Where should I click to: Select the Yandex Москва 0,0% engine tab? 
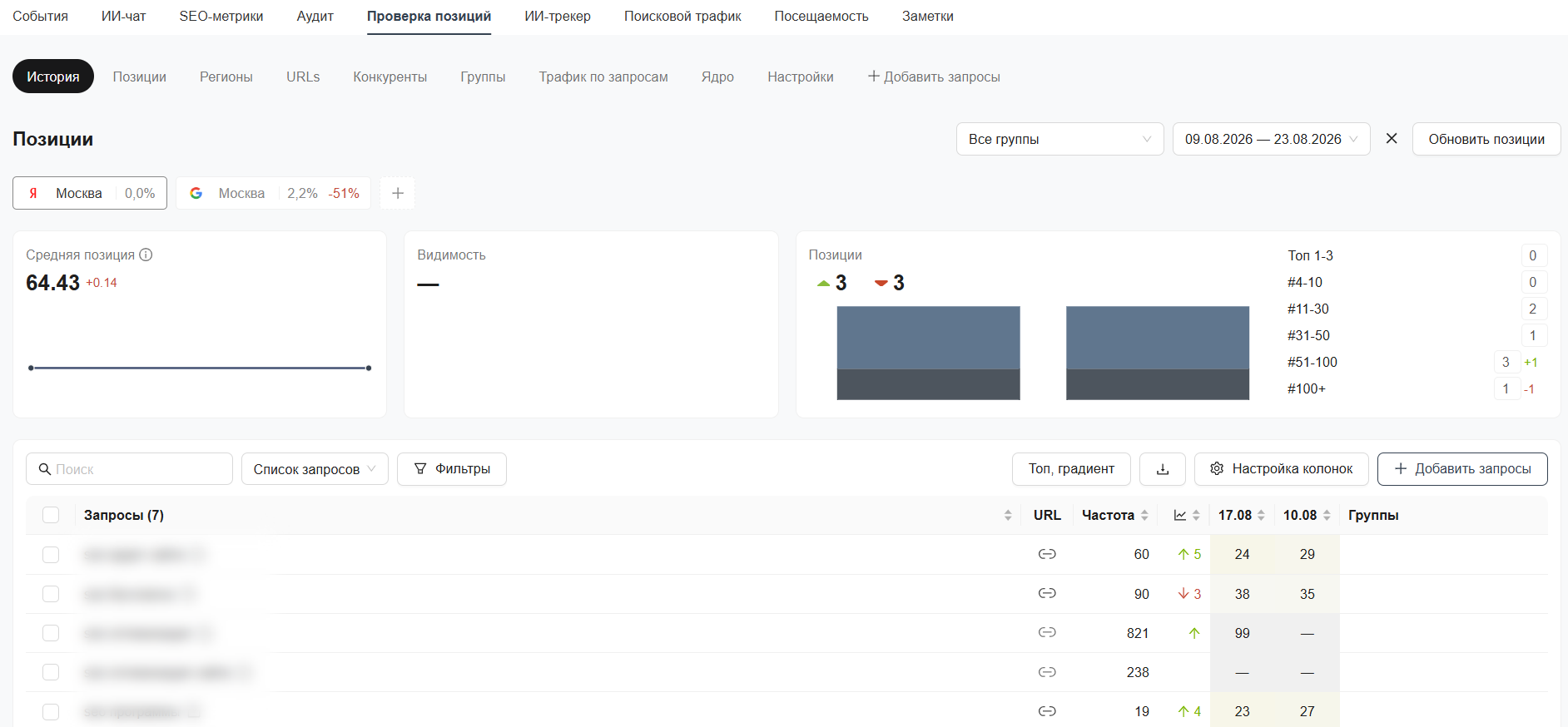(x=90, y=193)
